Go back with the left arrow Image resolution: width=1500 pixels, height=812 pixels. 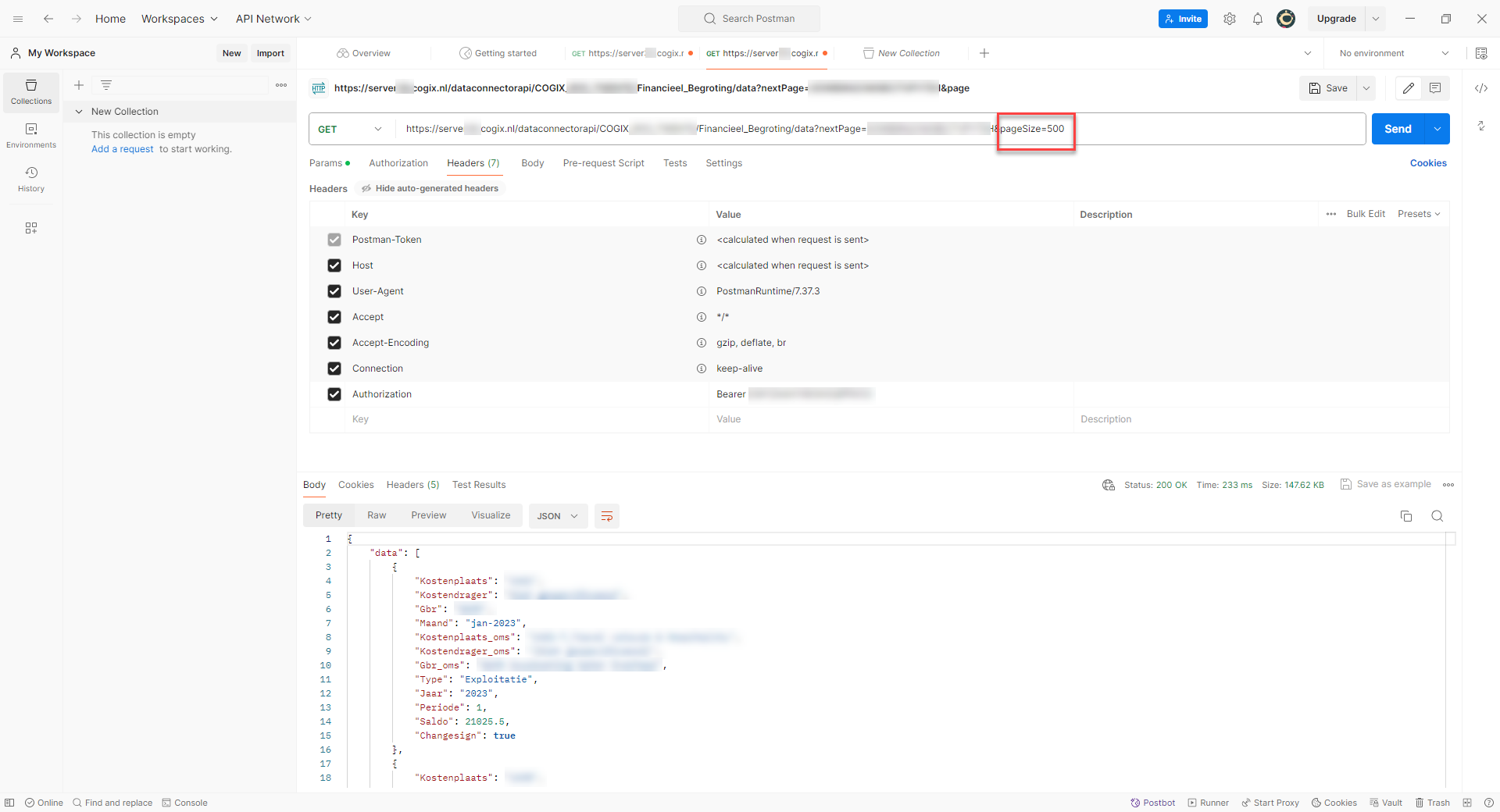pyautogui.click(x=48, y=19)
